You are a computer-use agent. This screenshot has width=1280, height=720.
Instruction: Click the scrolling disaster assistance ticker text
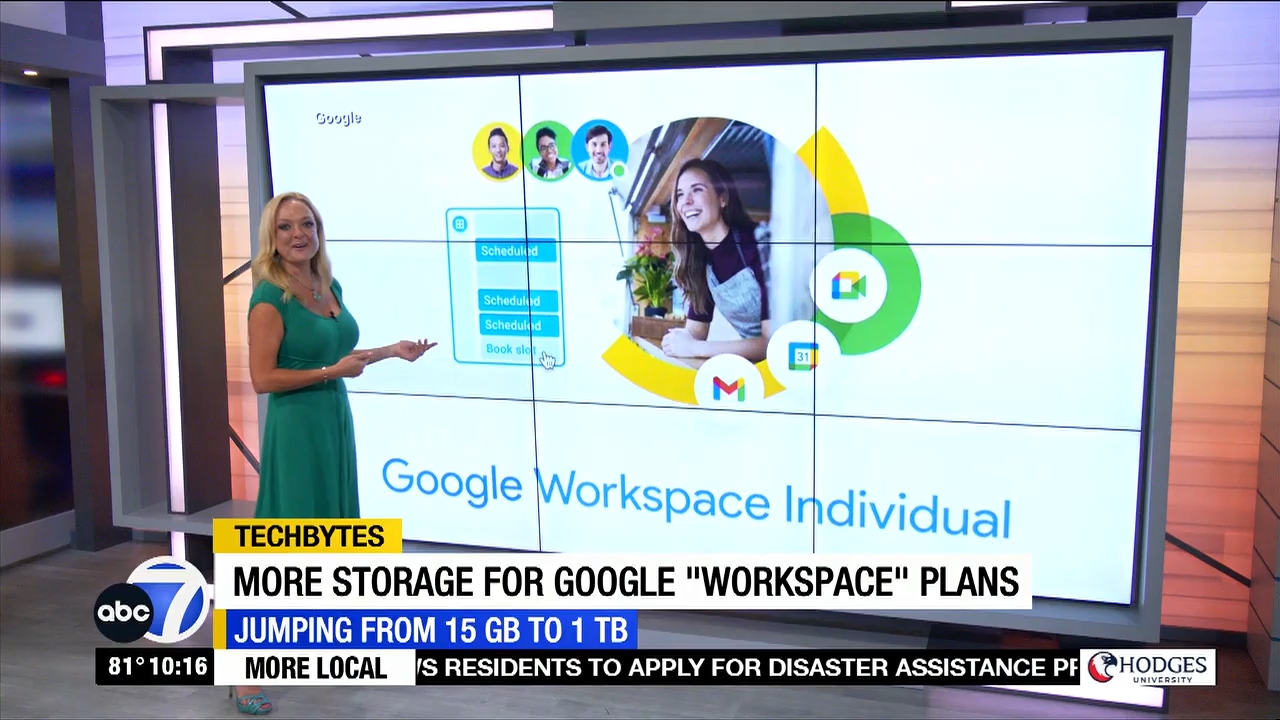point(747,667)
